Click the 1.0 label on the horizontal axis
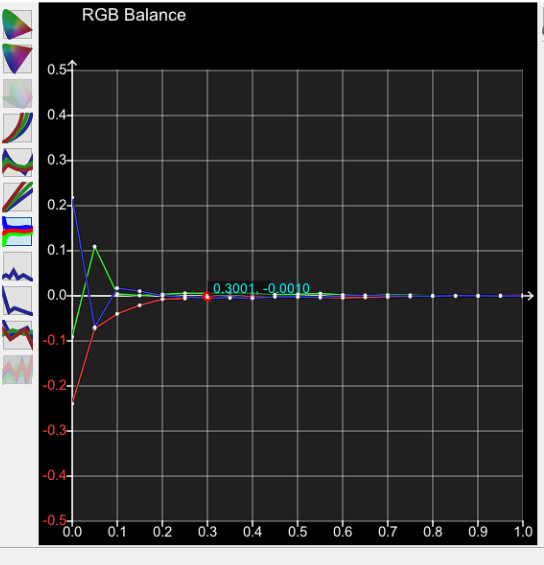Screen dimensions: 544x565 point(523,532)
